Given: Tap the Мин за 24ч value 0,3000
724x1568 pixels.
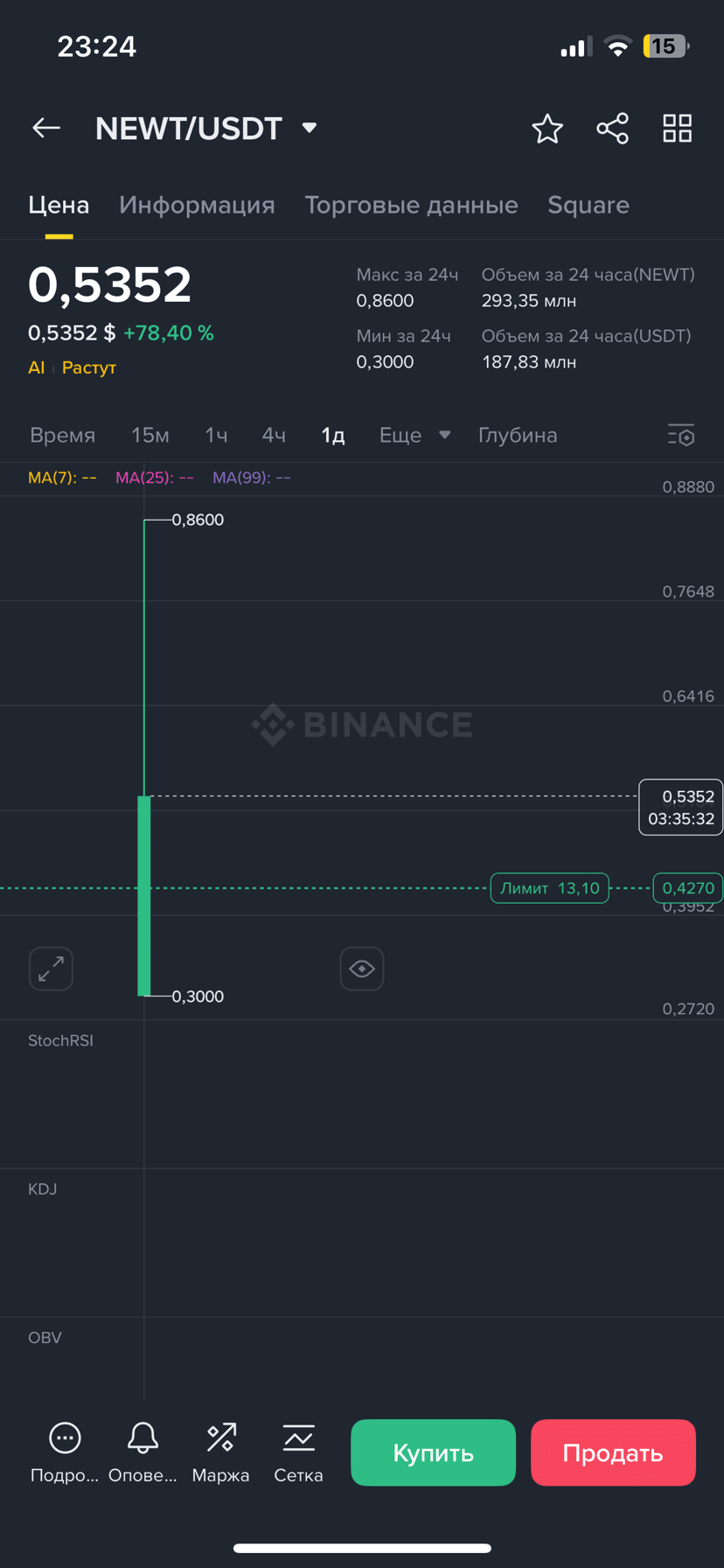Looking at the screenshot, I should pyautogui.click(x=385, y=362).
